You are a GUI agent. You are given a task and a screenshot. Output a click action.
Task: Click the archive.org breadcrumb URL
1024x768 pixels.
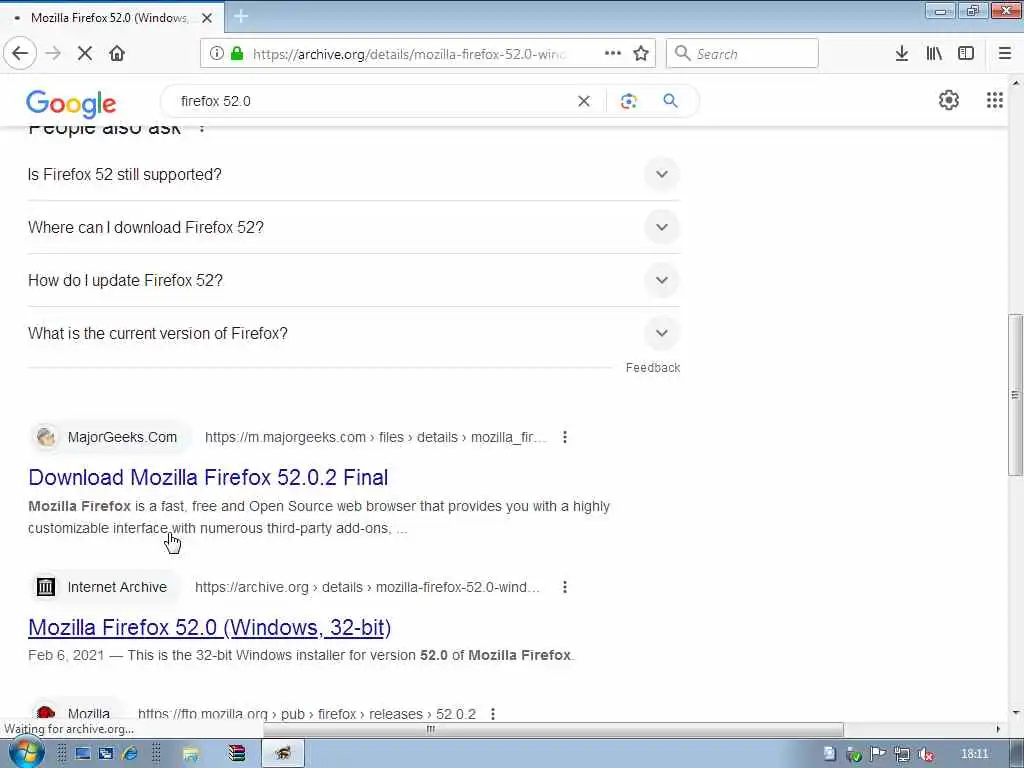[367, 587]
